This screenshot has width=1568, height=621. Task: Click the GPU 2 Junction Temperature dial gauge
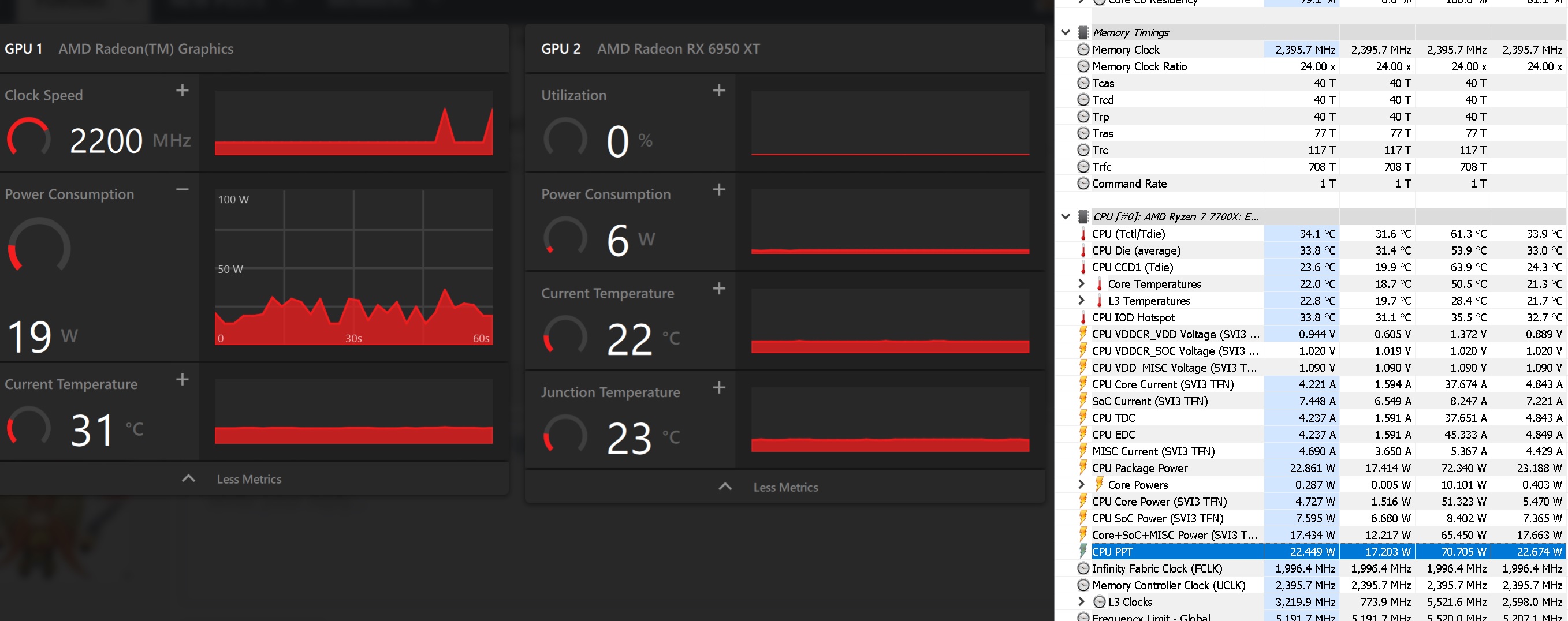(x=565, y=434)
